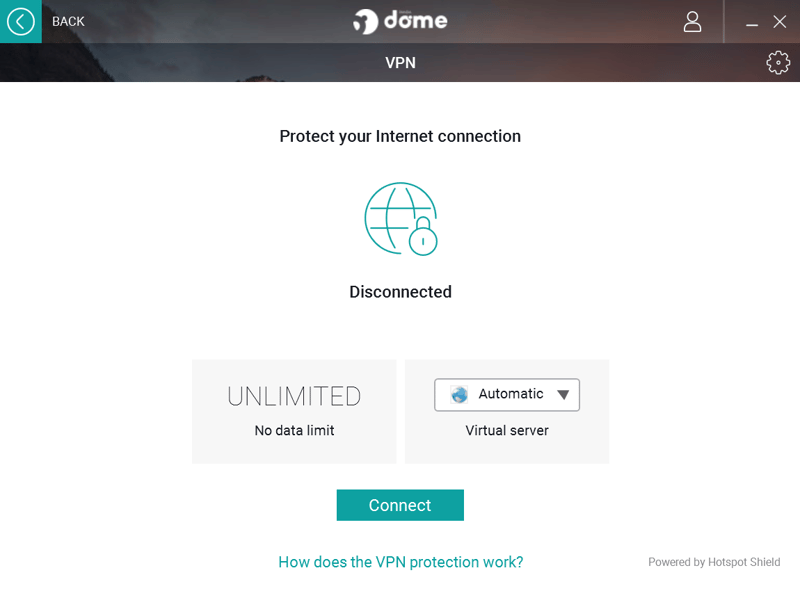Image resolution: width=800 pixels, height=591 pixels.
Task: Click the globe icon in server selector
Action: click(459, 395)
